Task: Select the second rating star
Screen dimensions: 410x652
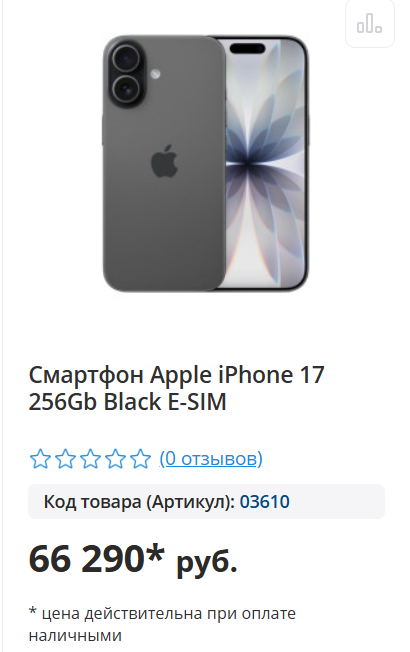Action: click(65, 459)
